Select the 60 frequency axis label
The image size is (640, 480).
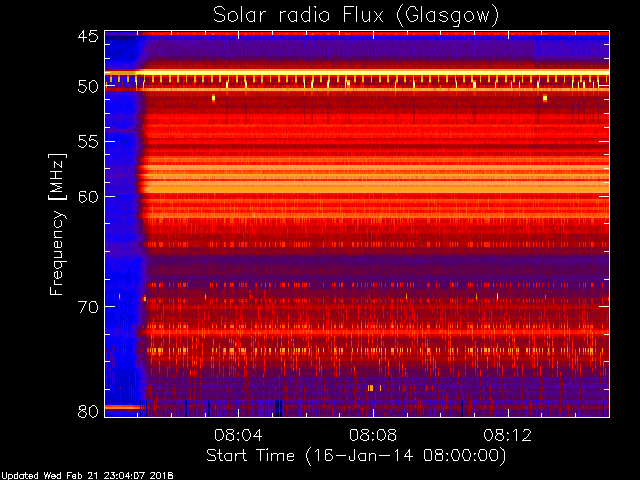tap(88, 197)
